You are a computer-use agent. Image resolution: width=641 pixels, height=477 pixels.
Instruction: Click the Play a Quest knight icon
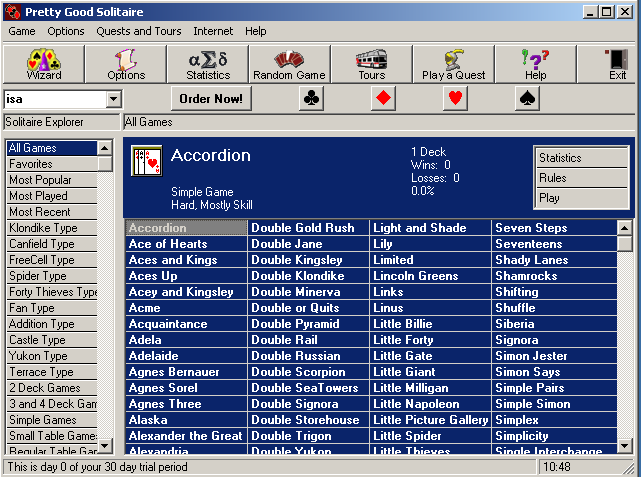(x=453, y=64)
